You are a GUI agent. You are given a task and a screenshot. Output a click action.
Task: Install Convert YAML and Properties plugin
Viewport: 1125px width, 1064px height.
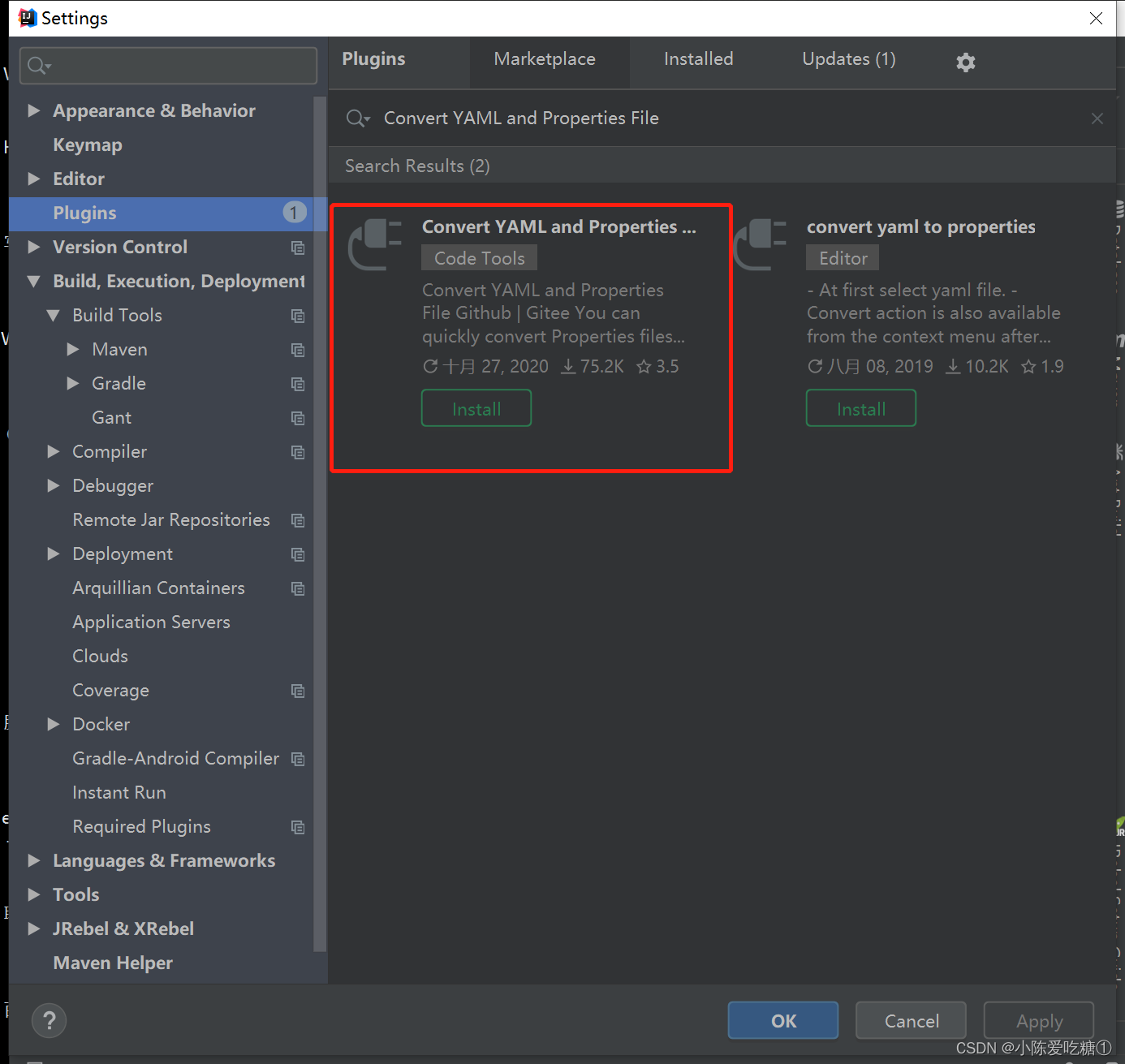click(476, 408)
